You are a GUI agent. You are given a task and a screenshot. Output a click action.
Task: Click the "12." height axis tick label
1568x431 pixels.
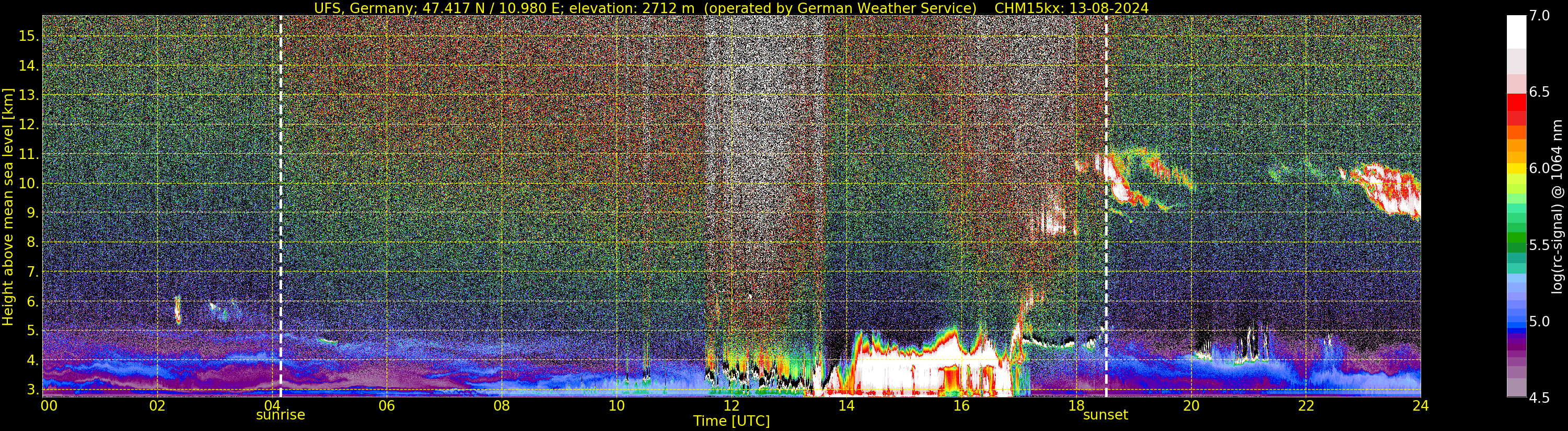tap(29, 125)
